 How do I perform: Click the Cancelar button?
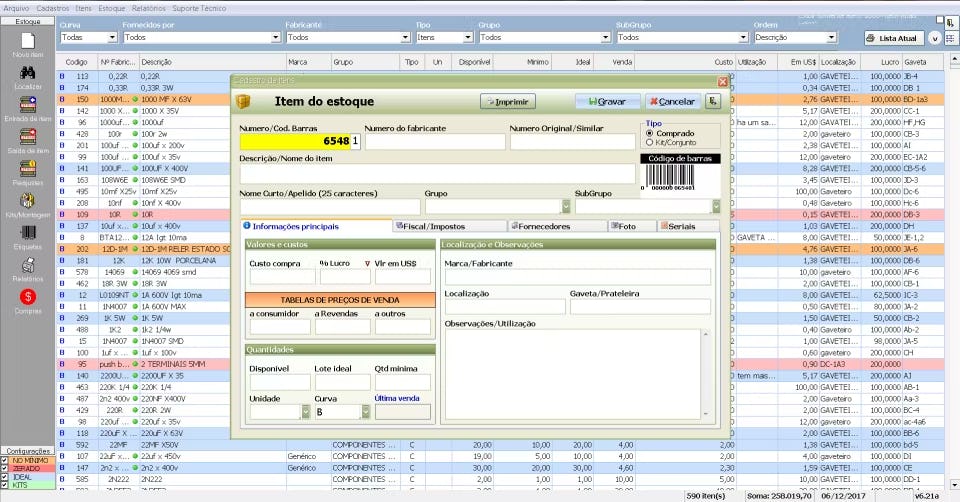click(672, 102)
